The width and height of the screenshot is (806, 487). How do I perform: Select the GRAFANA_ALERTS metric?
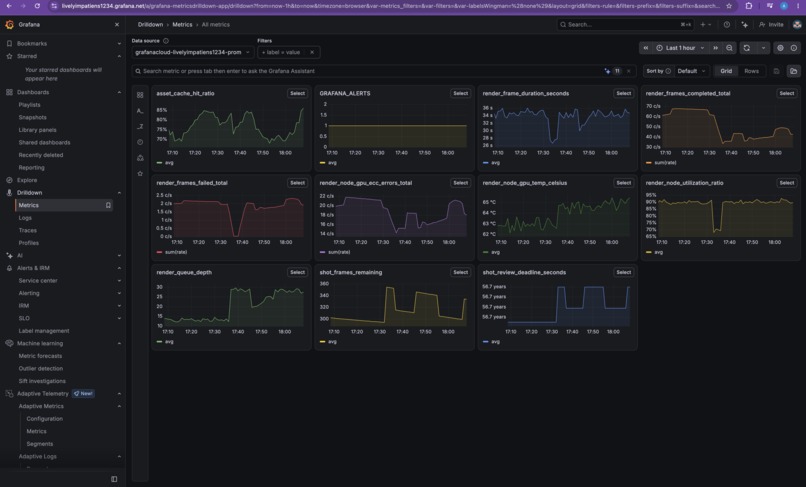(460, 93)
